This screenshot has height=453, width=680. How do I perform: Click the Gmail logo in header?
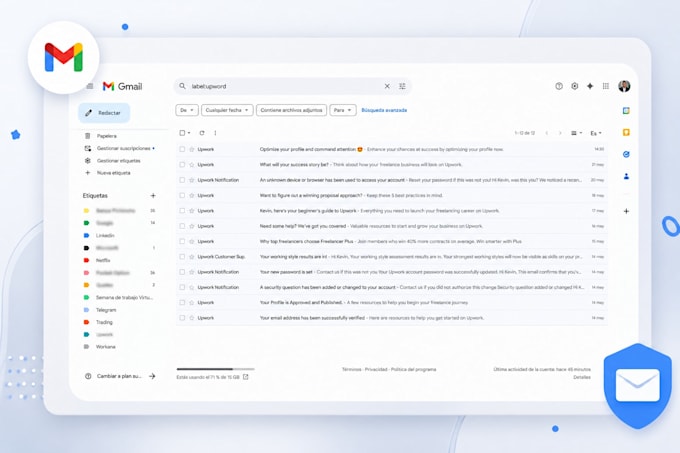pyautogui.click(x=122, y=86)
